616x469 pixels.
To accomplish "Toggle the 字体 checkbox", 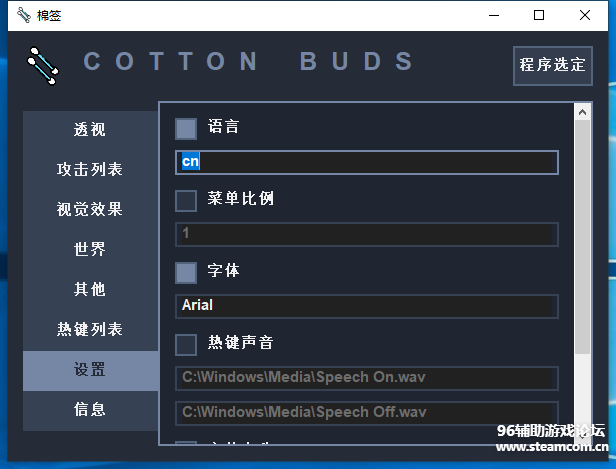I will click(186, 273).
